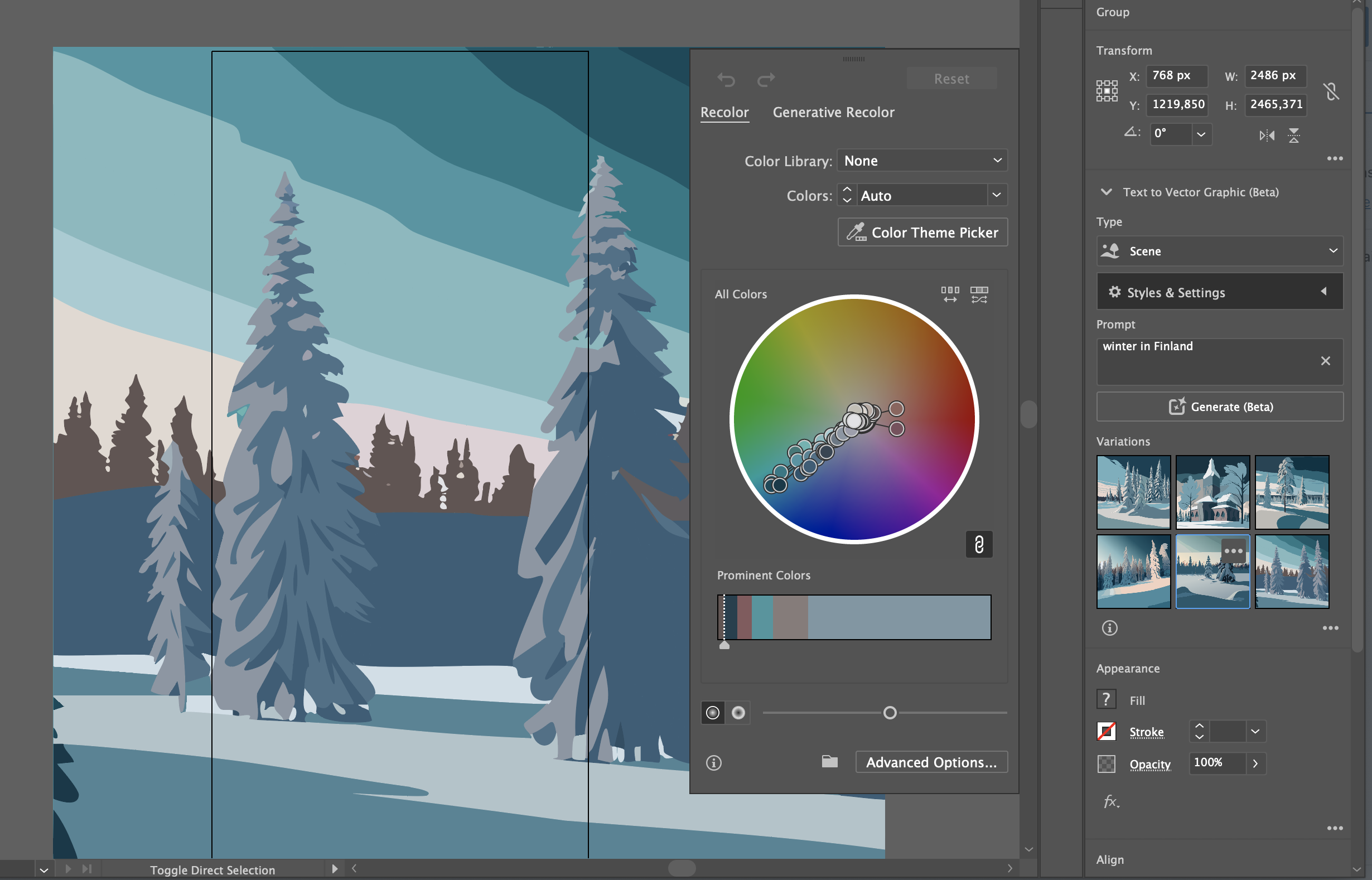This screenshot has width=1372, height=880.
Task: Open the Color Library dropdown
Action: pos(922,161)
